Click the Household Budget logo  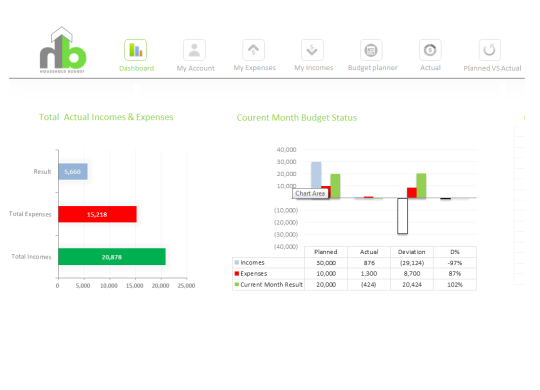[63, 50]
